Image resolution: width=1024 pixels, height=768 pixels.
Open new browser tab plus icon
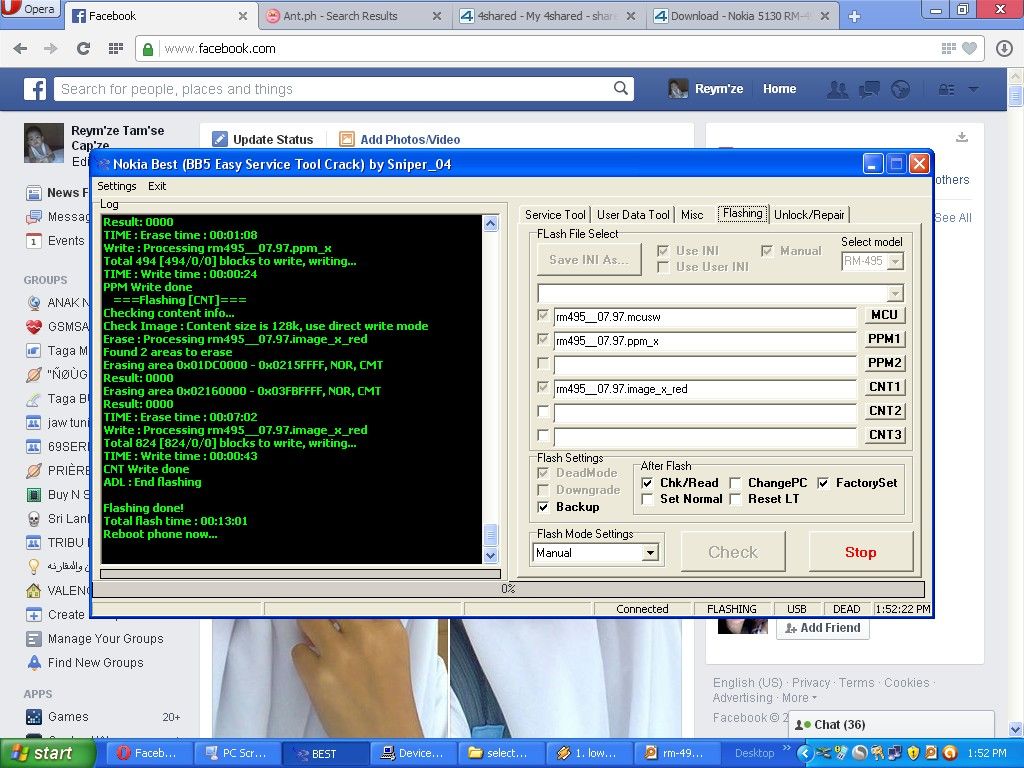click(x=854, y=16)
